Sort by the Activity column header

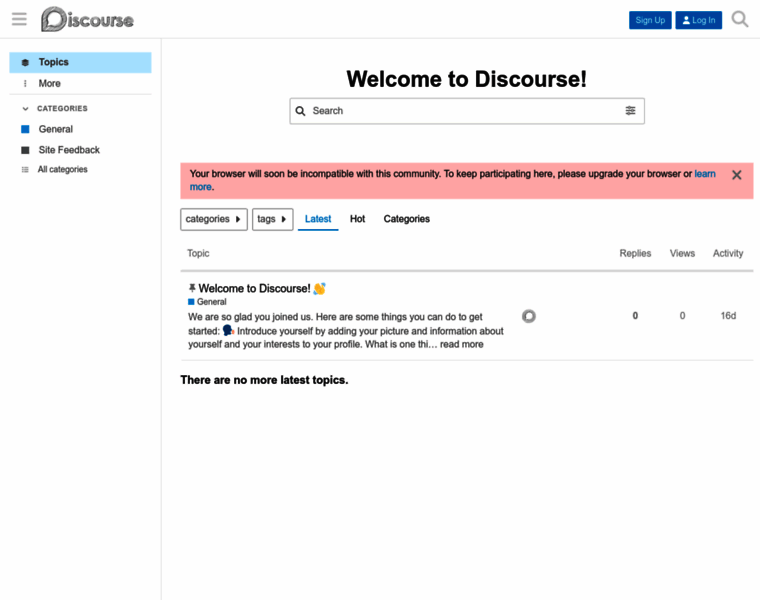click(x=728, y=253)
